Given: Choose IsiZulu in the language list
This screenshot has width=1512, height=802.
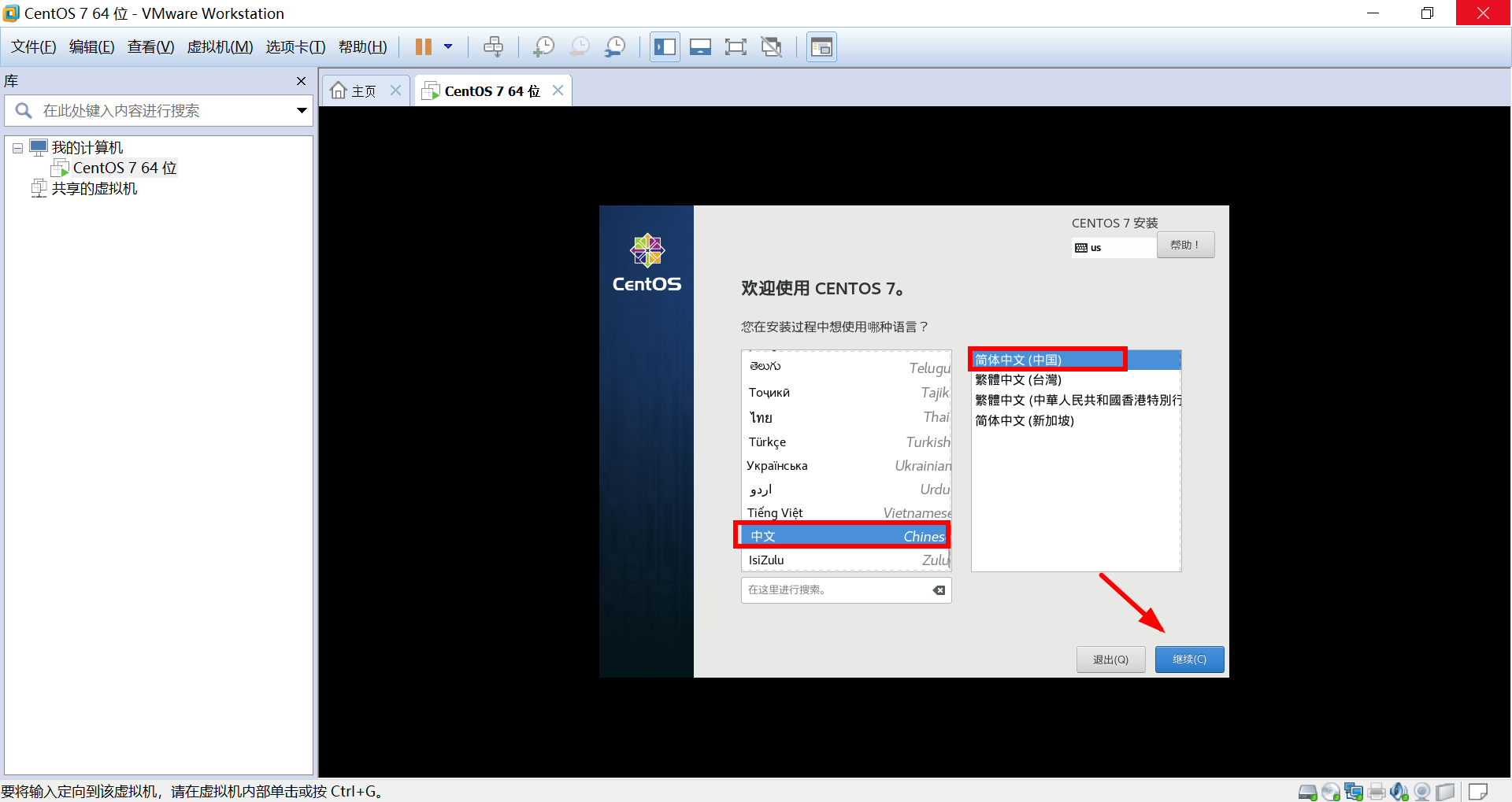Looking at the screenshot, I should [x=847, y=560].
